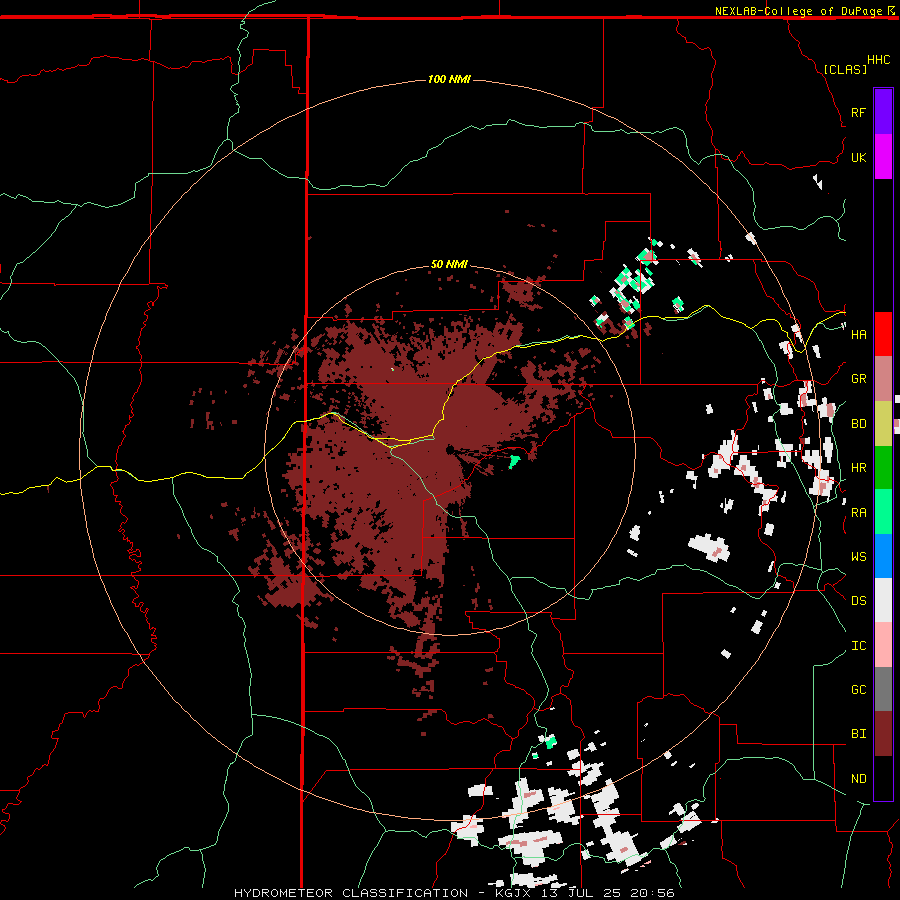Click the DS legend label
Image resolution: width=900 pixels, height=900 pixels.
pos(858,601)
